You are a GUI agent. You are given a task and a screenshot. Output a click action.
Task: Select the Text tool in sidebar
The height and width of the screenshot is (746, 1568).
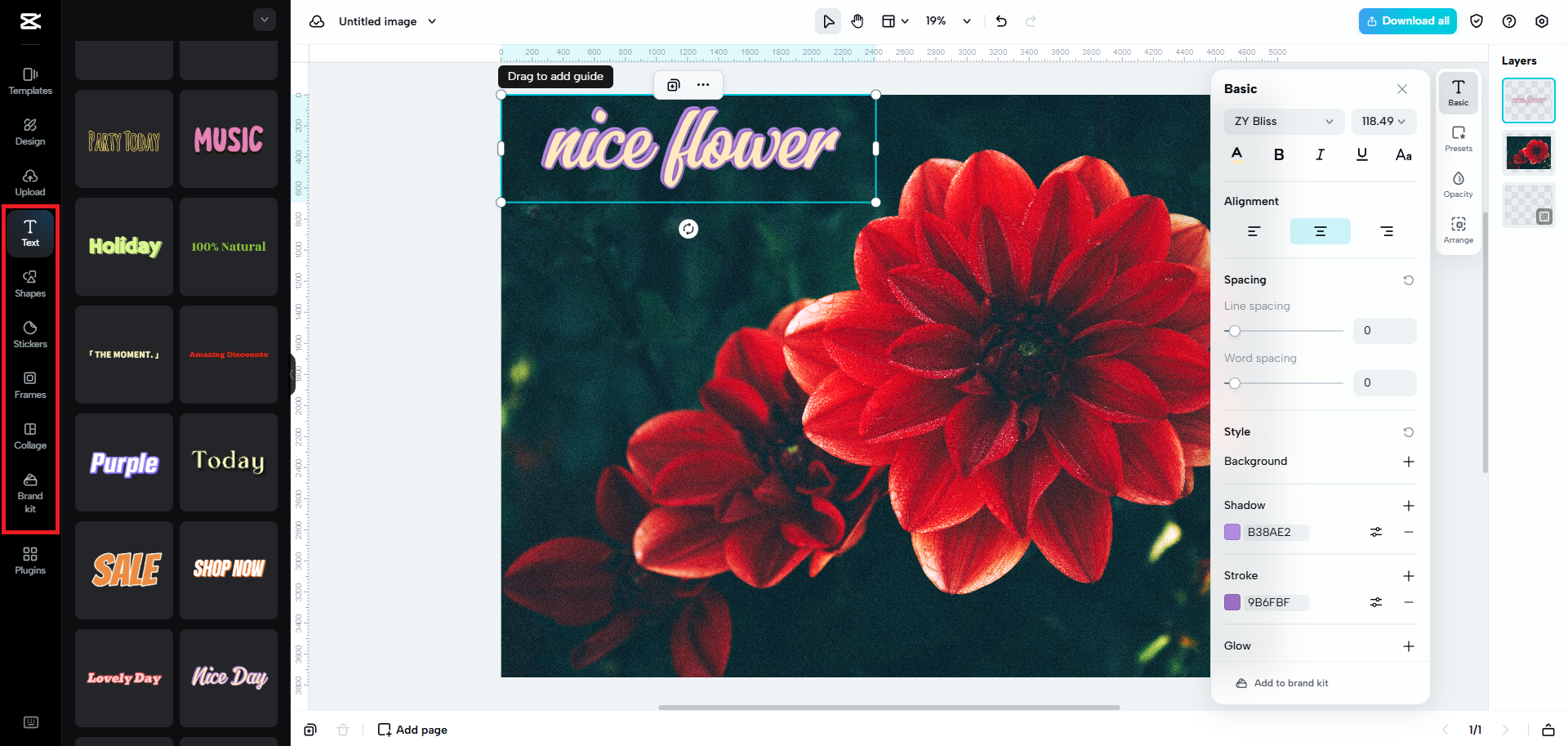coord(30,233)
